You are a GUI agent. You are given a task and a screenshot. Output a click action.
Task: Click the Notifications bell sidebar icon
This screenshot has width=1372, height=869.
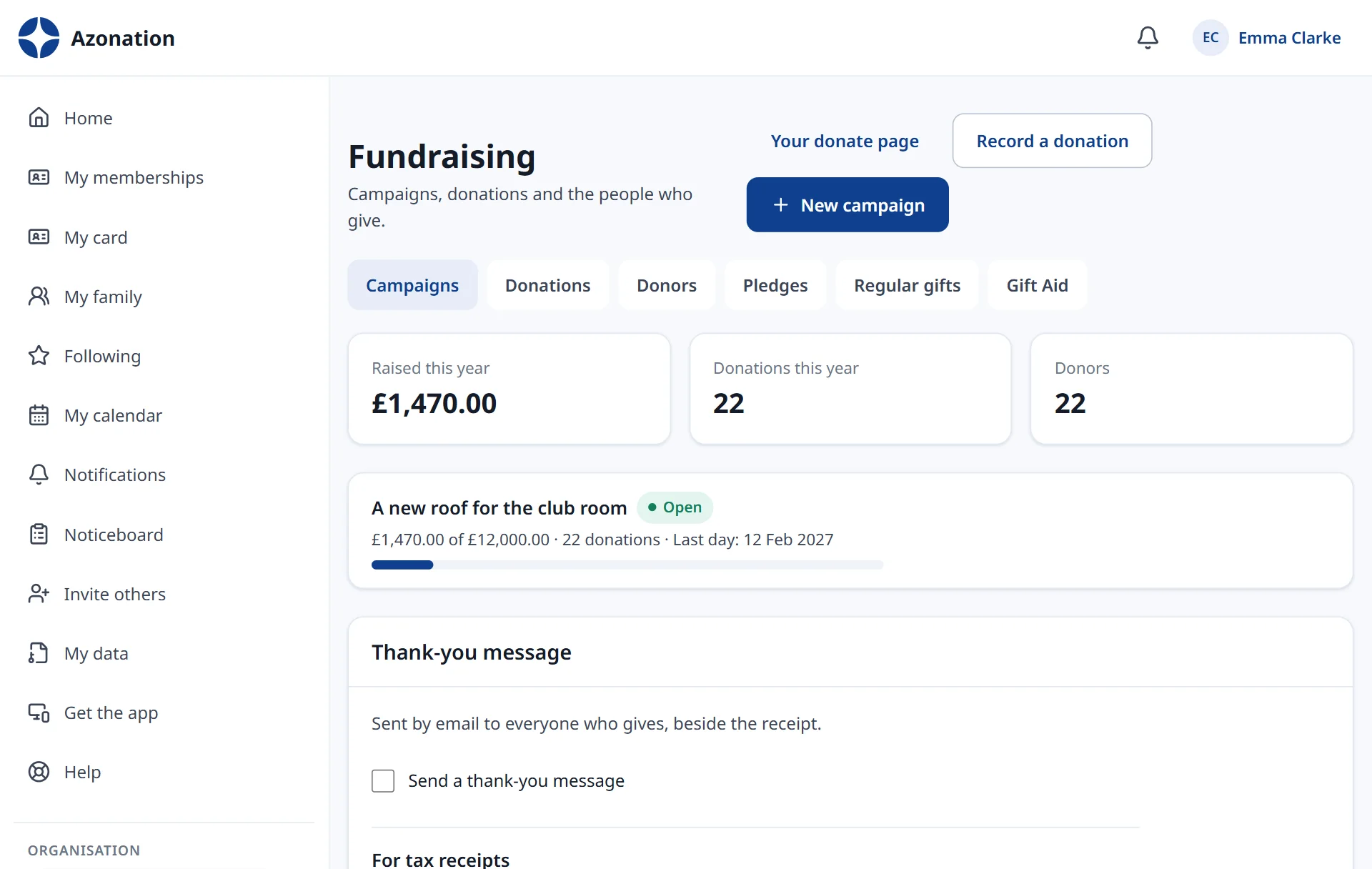(x=39, y=475)
